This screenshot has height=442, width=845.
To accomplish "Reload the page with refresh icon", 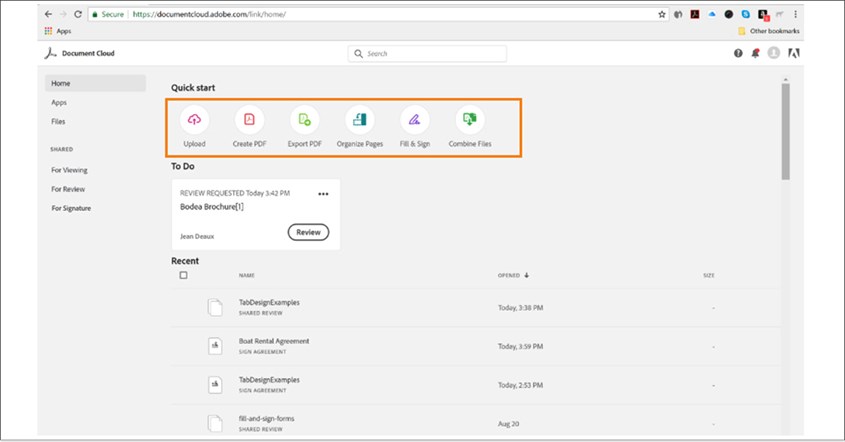I will 78,14.
